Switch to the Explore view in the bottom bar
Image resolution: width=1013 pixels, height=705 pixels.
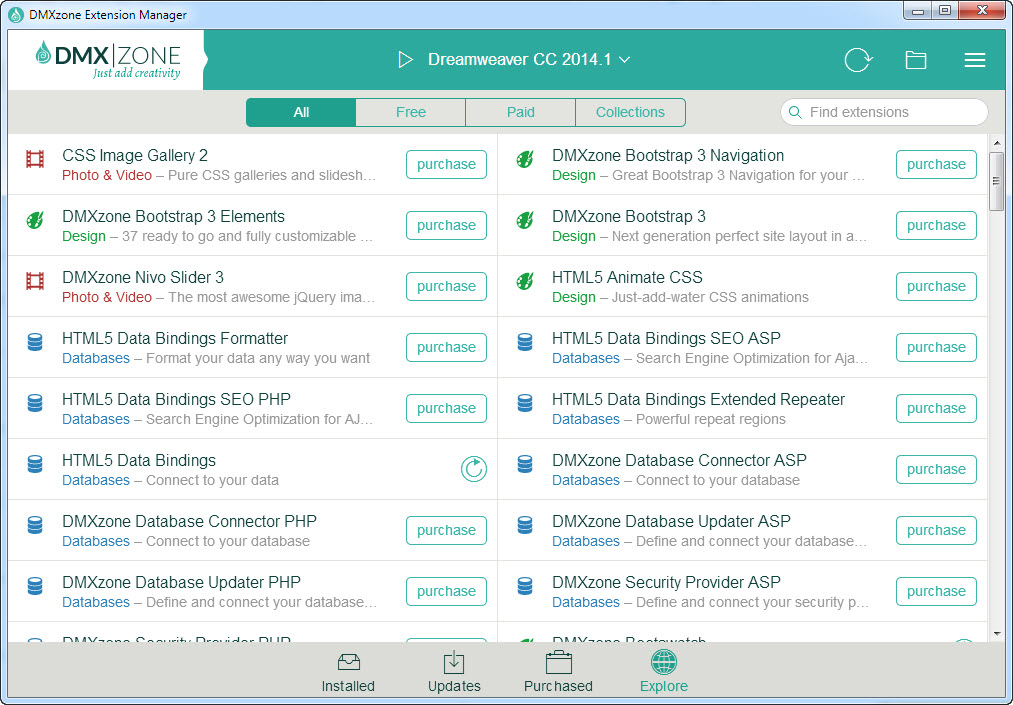(x=663, y=673)
